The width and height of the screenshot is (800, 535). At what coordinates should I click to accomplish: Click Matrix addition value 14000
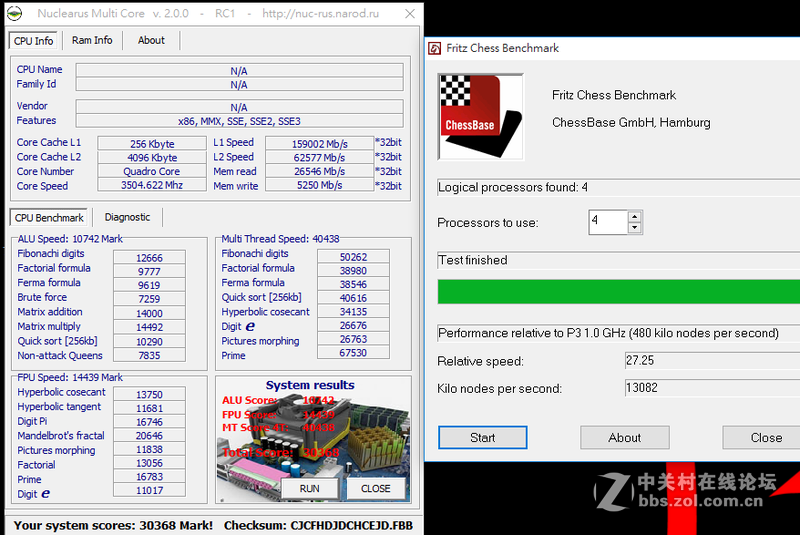point(149,313)
